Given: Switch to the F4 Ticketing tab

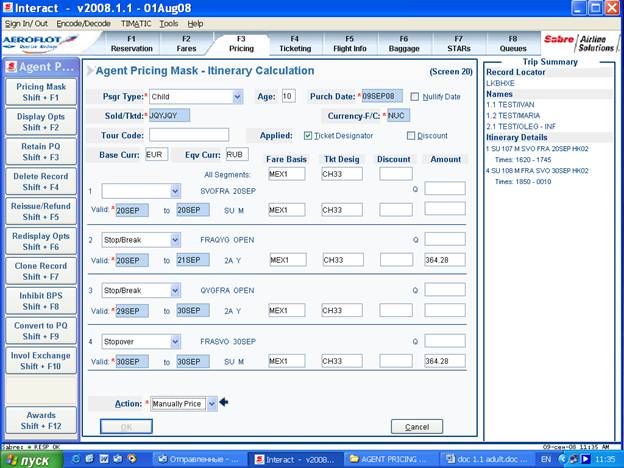Looking at the screenshot, I should (x=295, y=44).
